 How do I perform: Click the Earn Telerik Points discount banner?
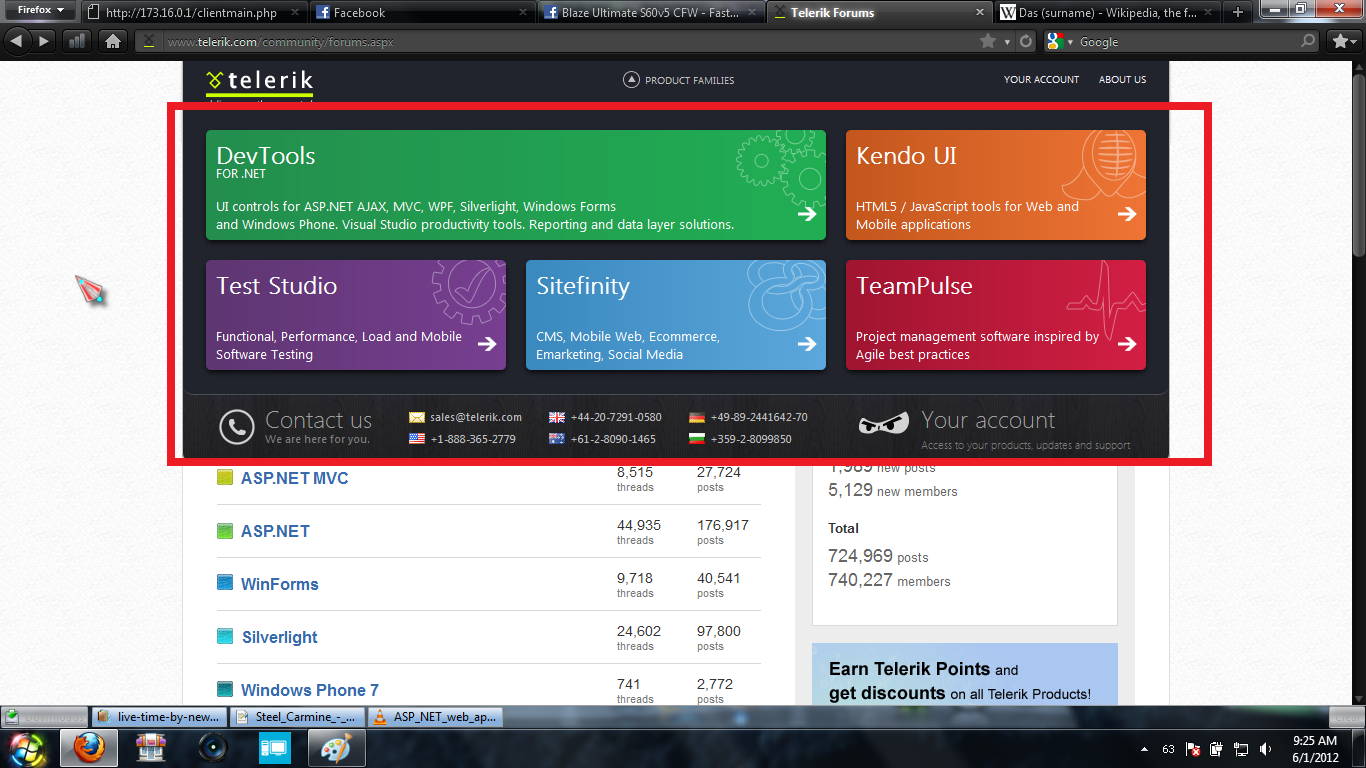tap(965, 675)
